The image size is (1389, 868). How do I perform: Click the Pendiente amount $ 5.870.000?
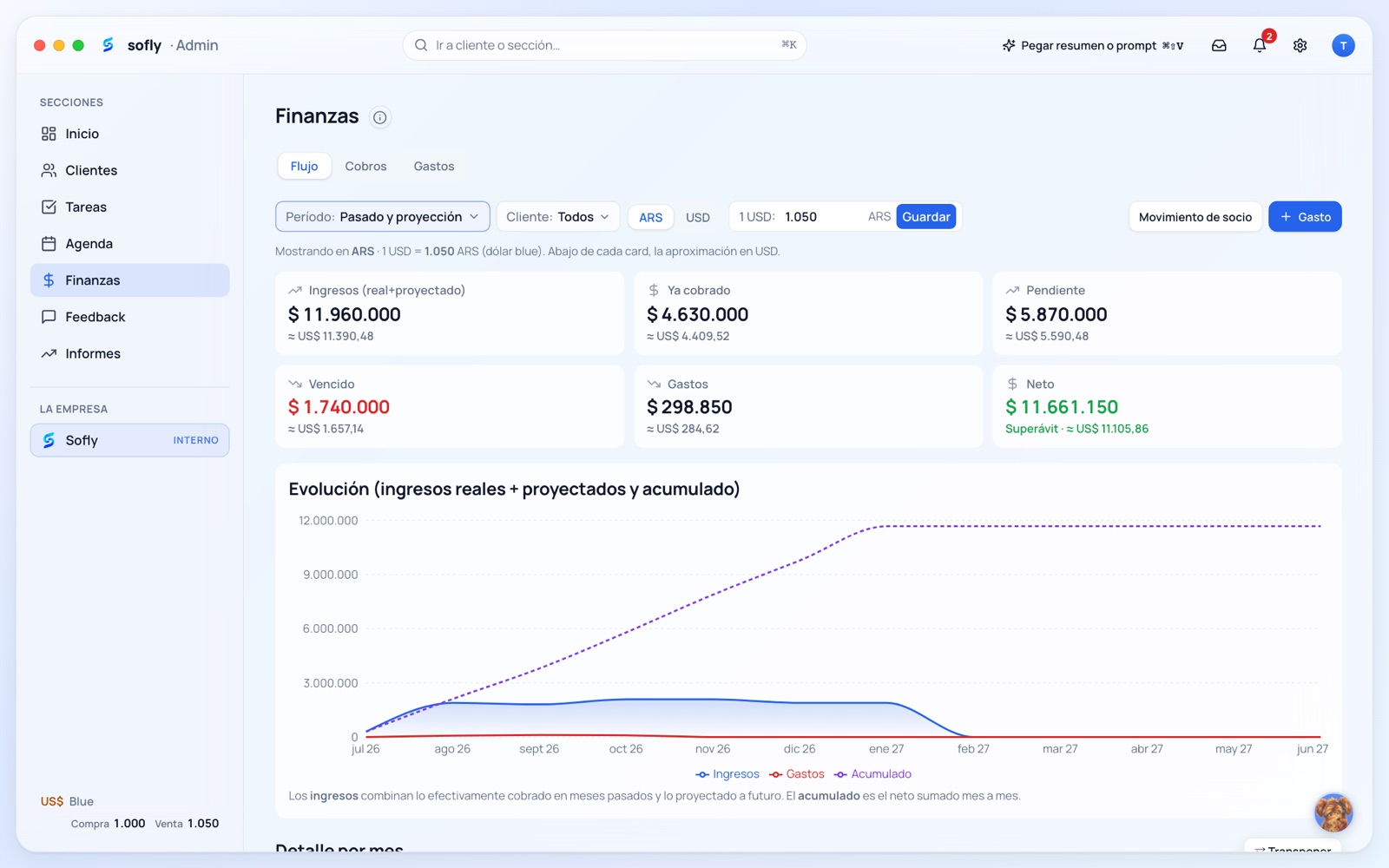click(x=1056, y=314)
